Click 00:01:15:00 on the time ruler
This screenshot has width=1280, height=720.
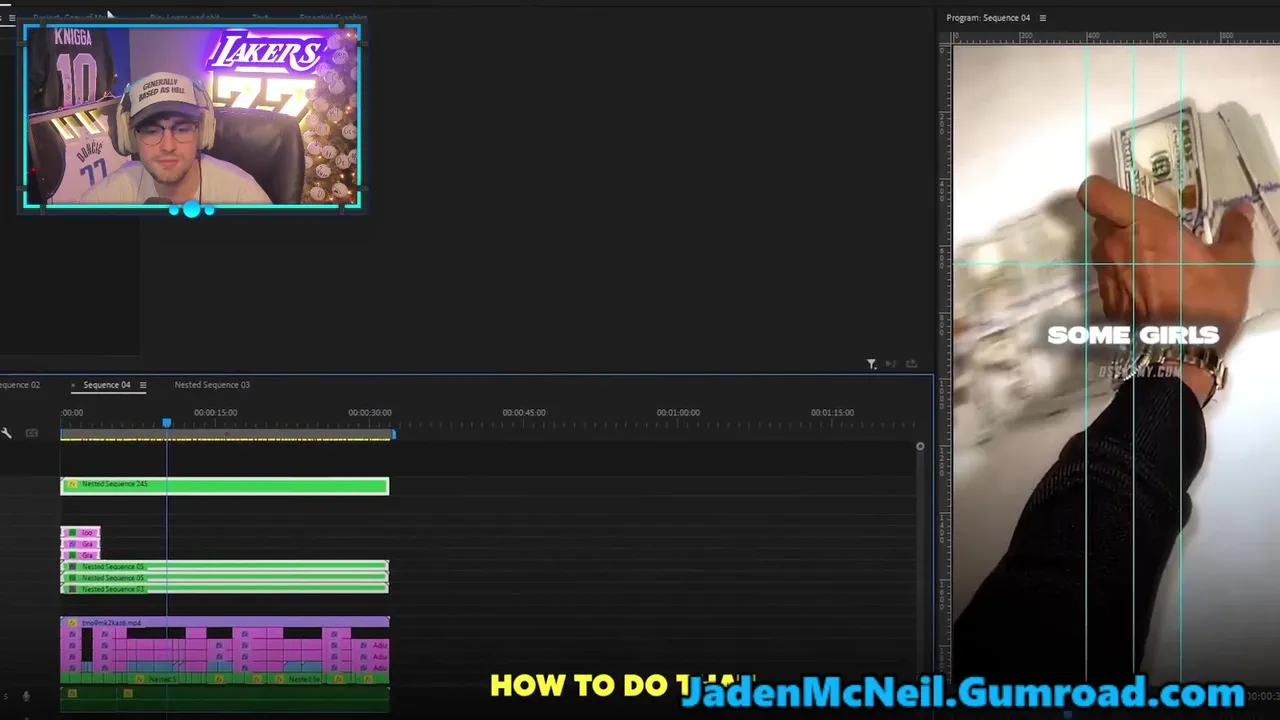coord(832,413)
